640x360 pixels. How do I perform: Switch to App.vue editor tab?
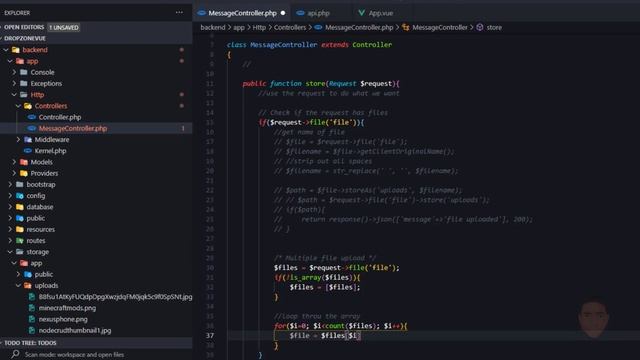381,13
